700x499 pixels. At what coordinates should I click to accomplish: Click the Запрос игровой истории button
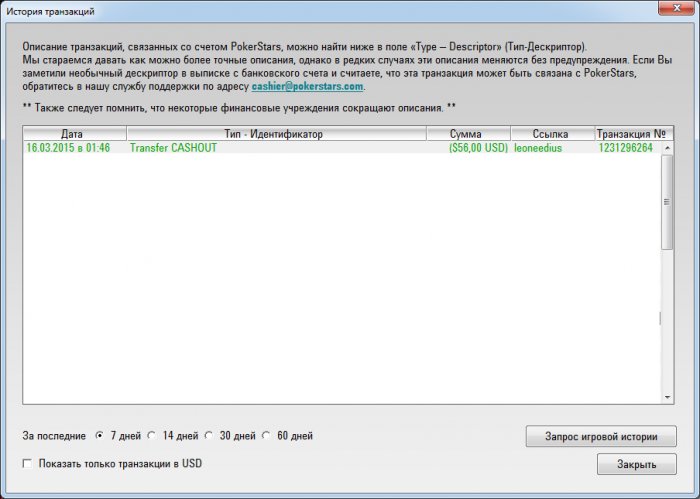point(601,437)
